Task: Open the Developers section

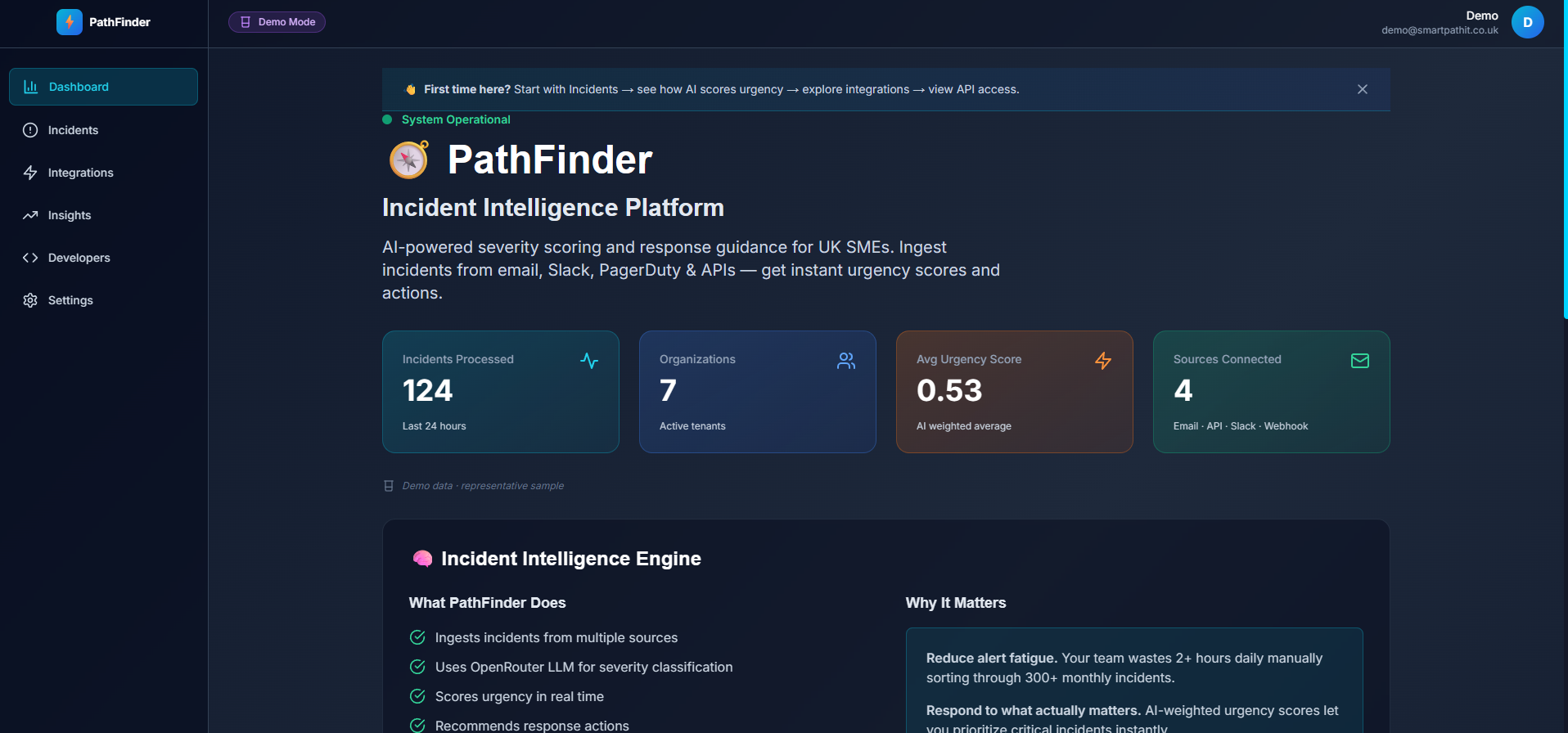Action: tap(79, 258)
